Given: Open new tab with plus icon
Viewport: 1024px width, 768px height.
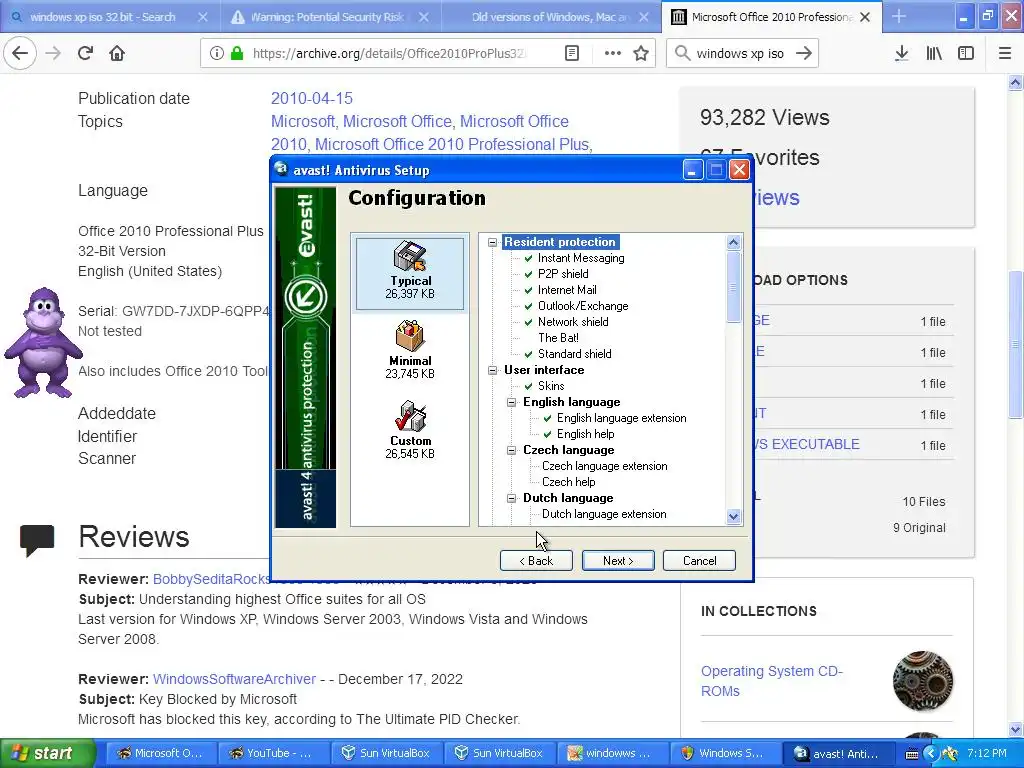Looking at the screenshot, I should click(899, 16).
